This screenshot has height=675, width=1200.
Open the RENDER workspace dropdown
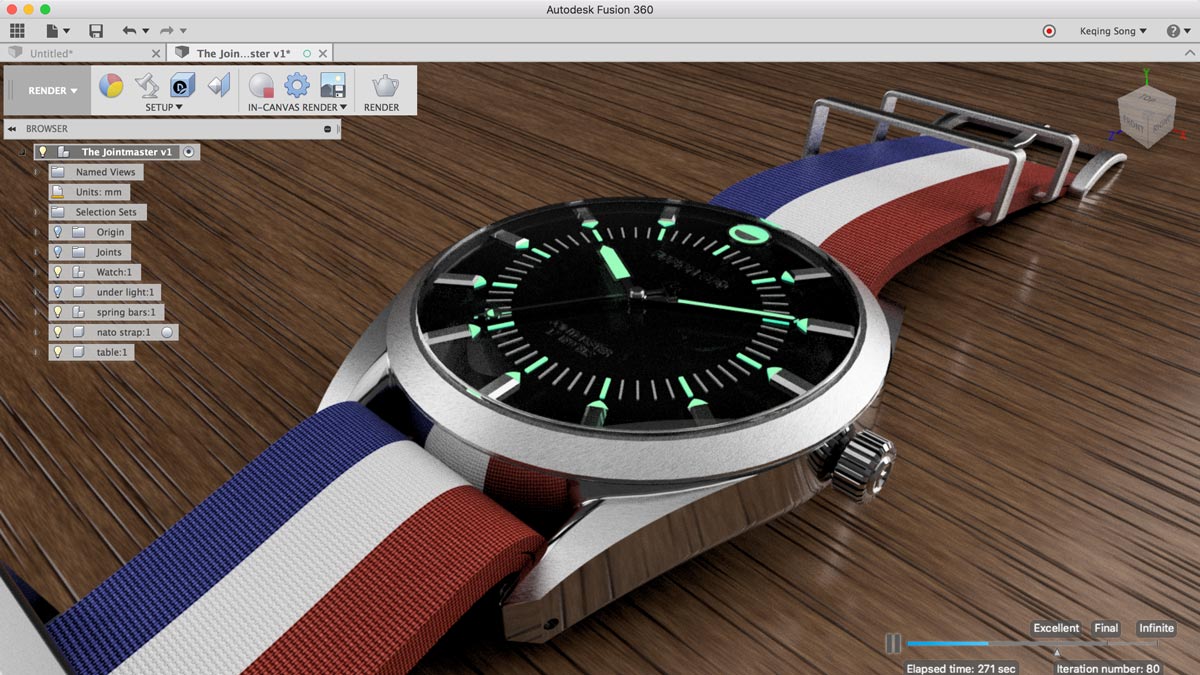point(53,91)
